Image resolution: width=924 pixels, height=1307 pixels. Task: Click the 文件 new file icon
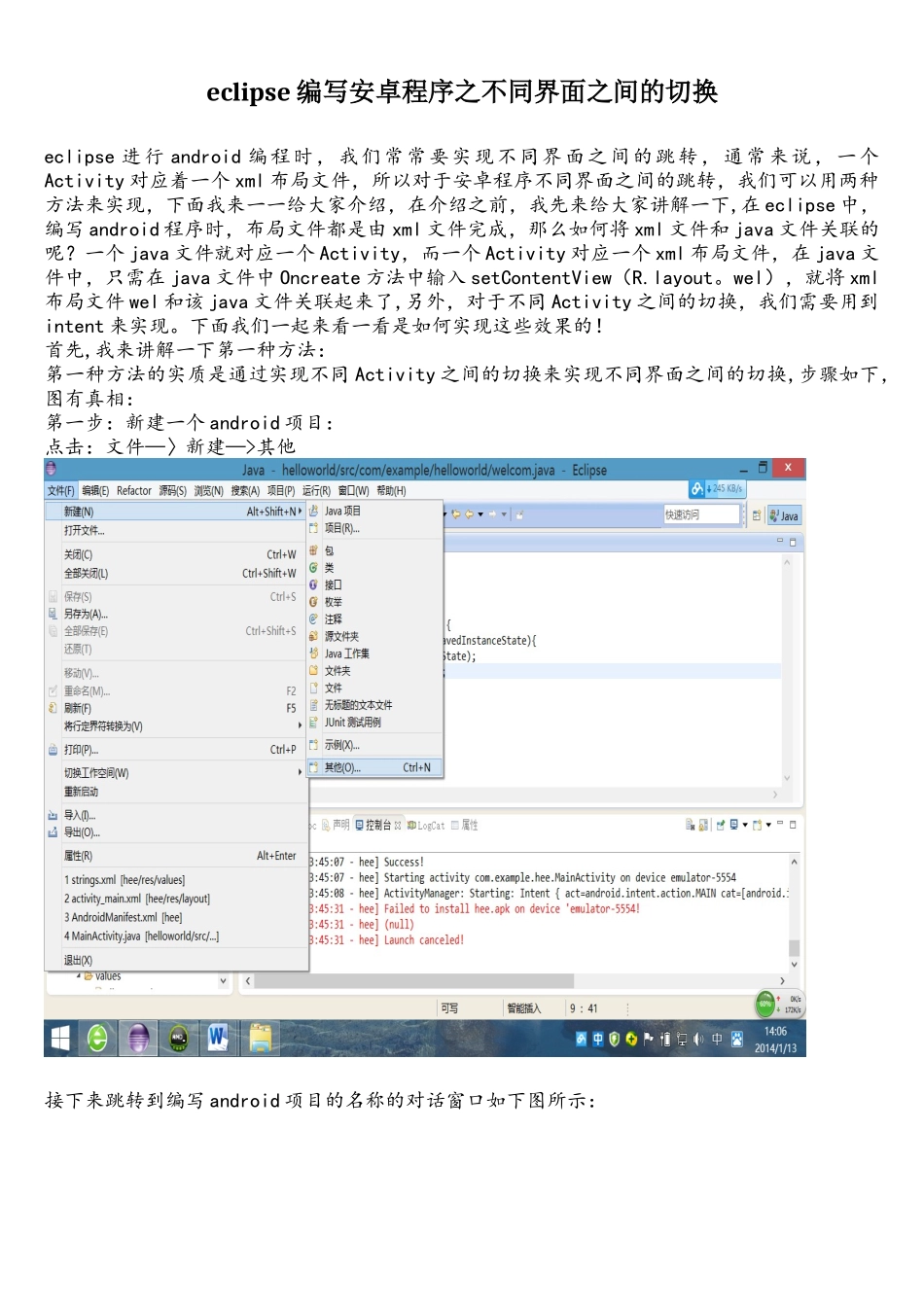click(x=314, y=688)
